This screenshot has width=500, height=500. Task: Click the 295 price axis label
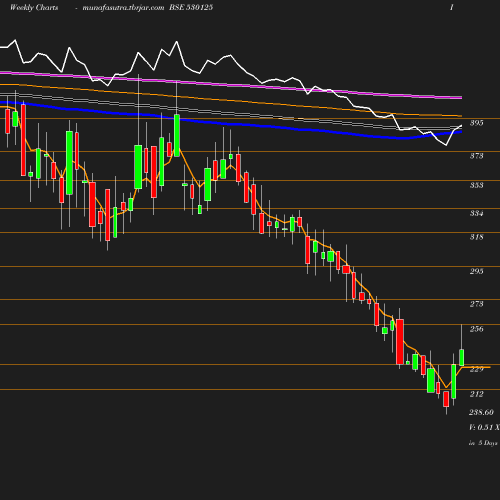477,271
